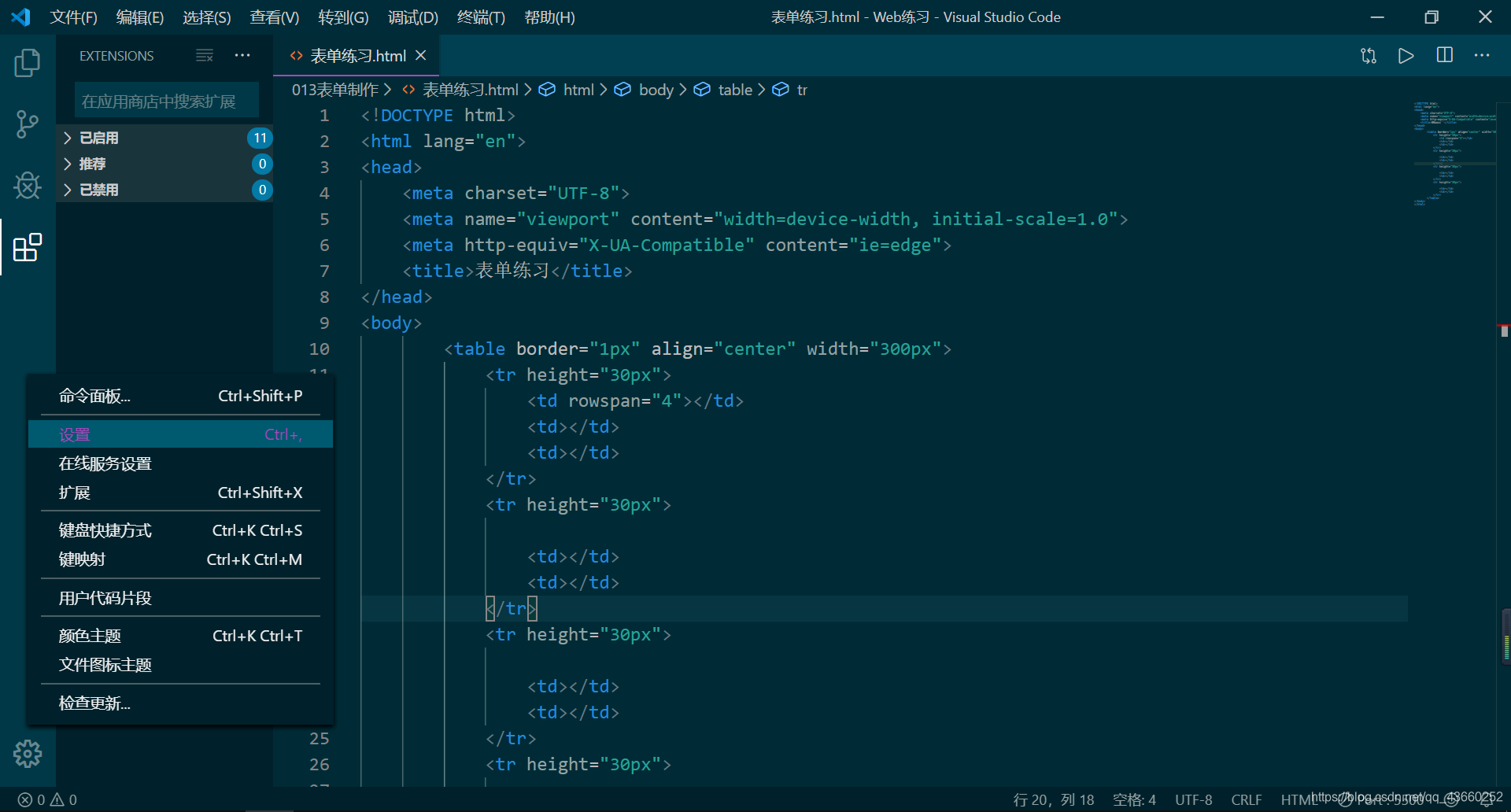Click line number 10 in gutter
1511x812 pixels.
tap(319, 349)
